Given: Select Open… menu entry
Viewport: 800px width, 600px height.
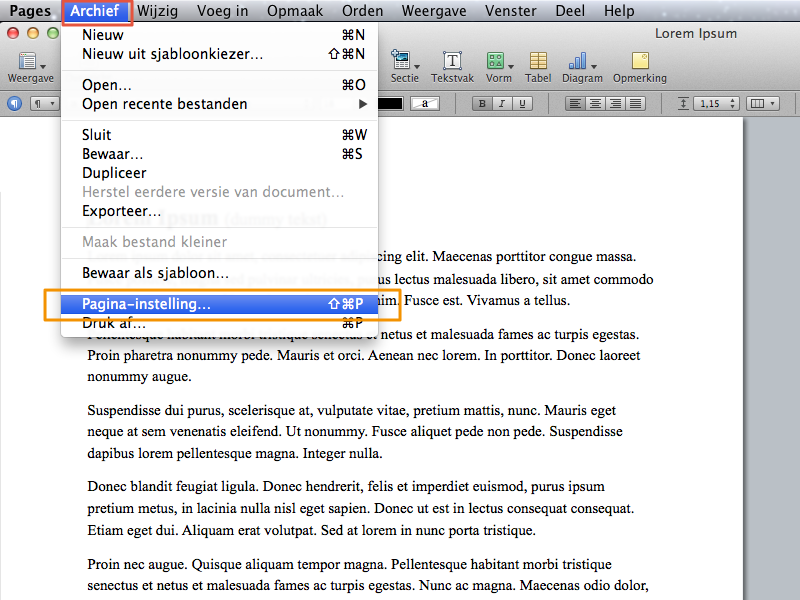Looking at the screenshot, I should click(219, 85).
